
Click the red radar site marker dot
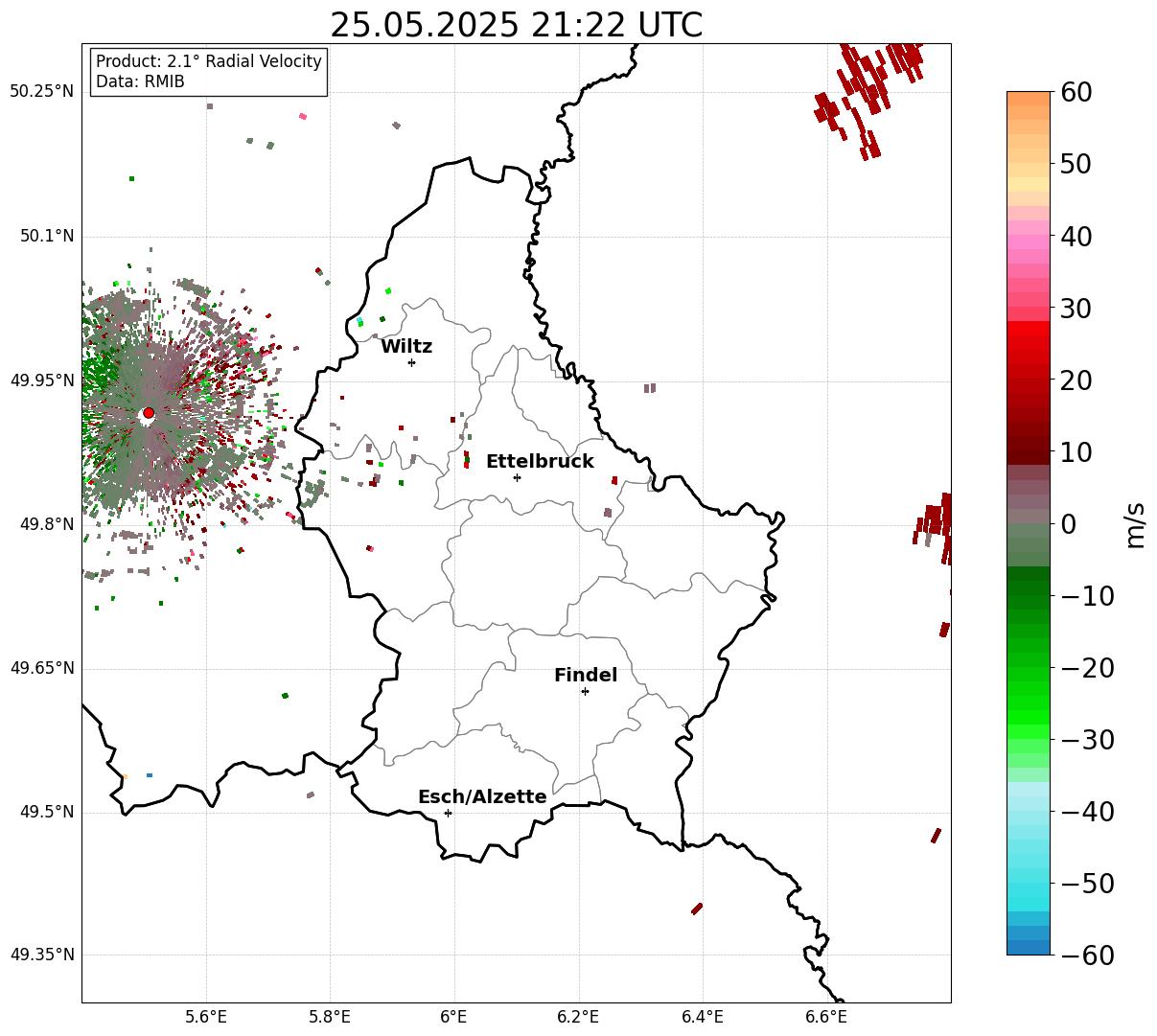tap(149, 413)
